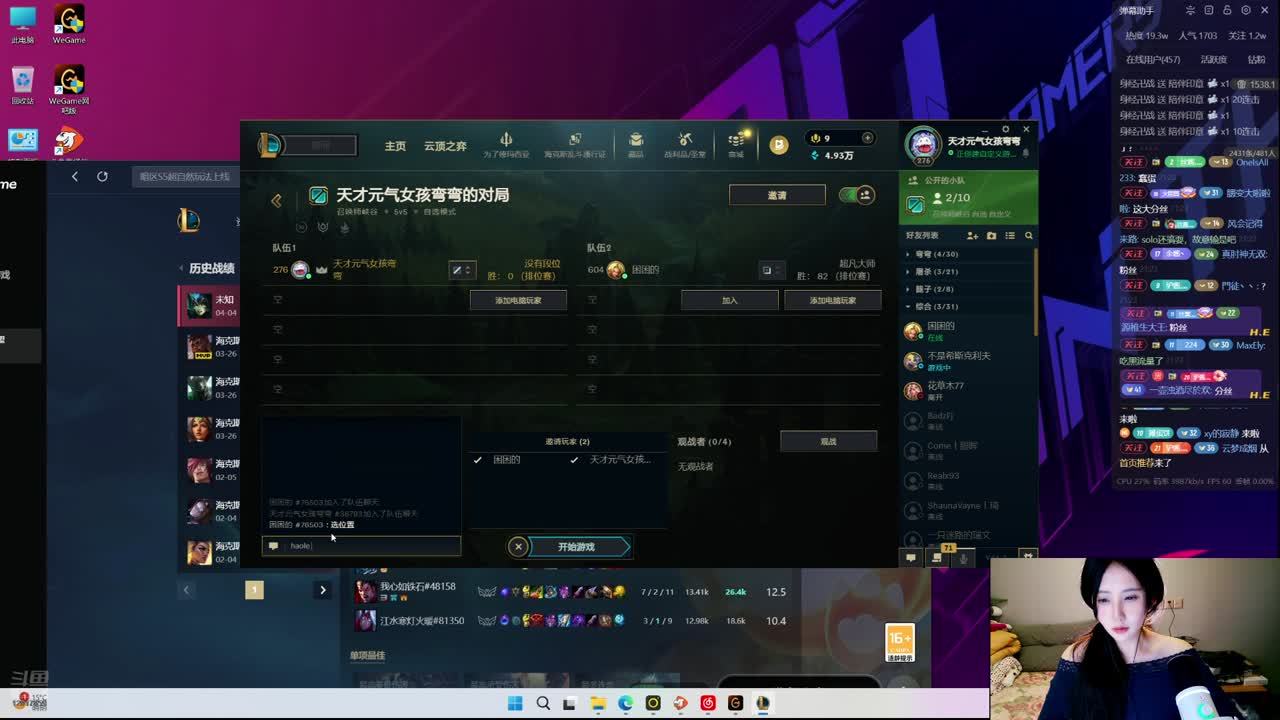Toggle check mark for invited 天才元气女孩
The width and height of the screenshot is (1280, 720).
pos(574,460)
